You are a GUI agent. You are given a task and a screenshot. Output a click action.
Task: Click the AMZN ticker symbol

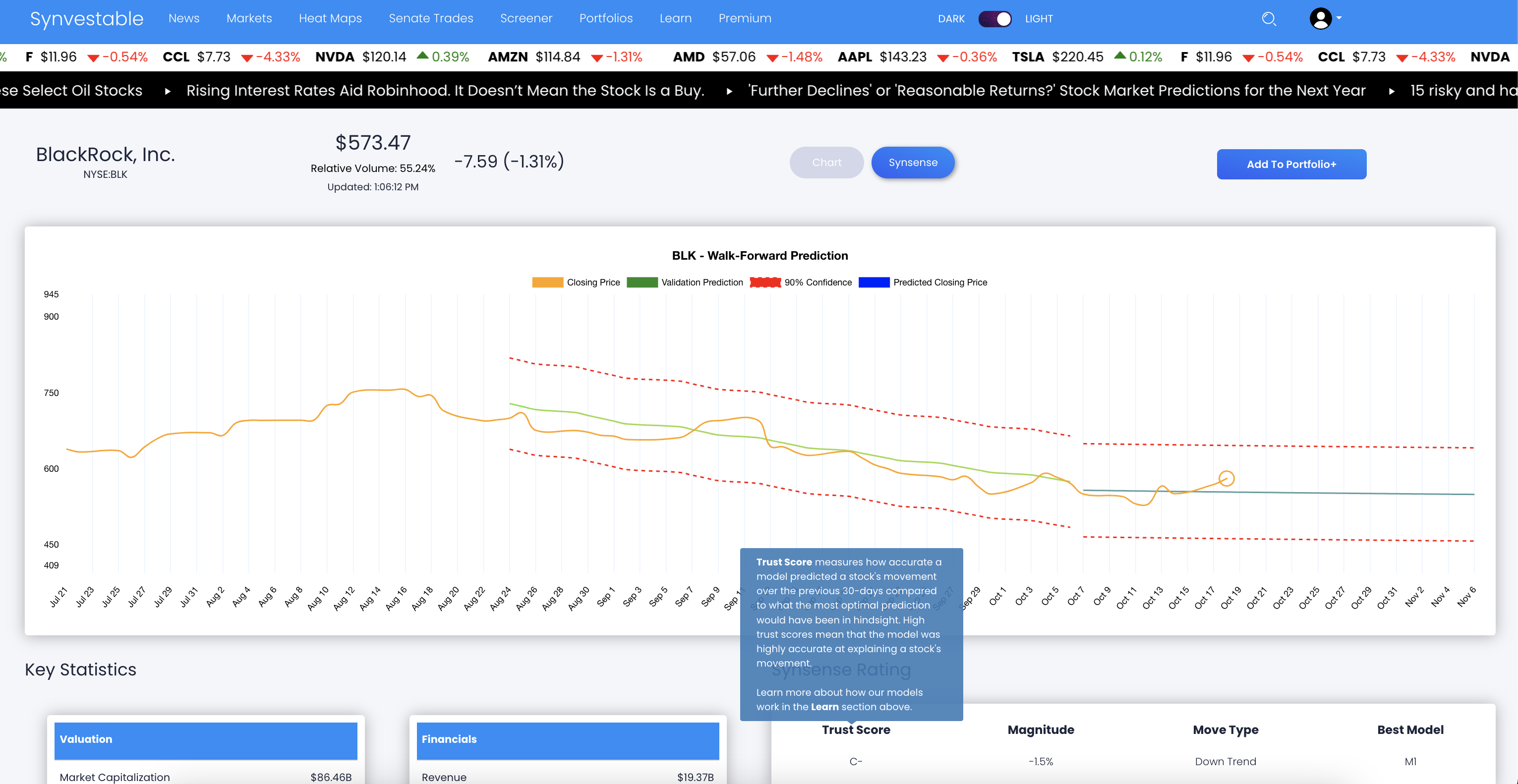coord(507,57)
